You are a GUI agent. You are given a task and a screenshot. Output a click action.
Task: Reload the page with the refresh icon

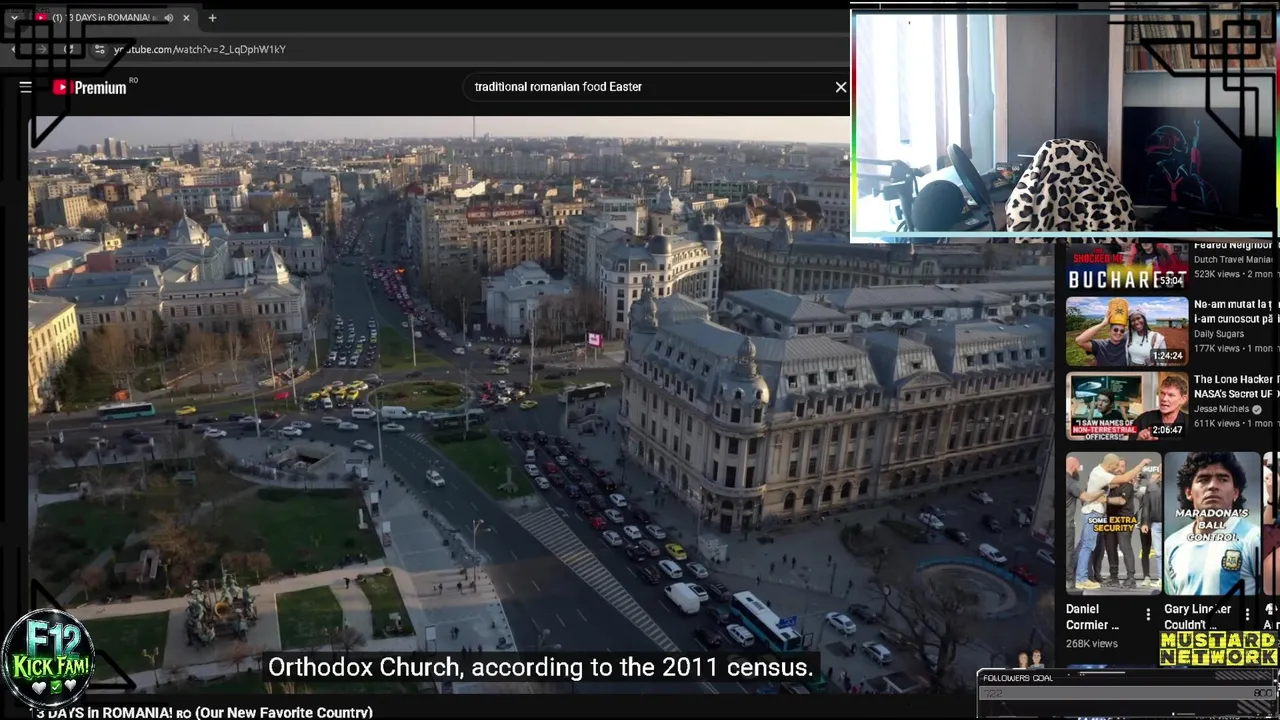pos(68,49)
